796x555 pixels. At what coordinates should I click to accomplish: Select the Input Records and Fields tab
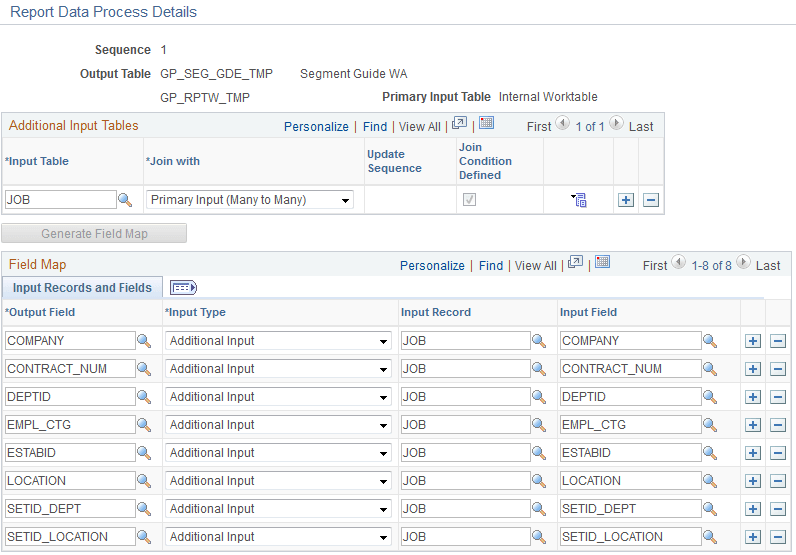(82, 288)
